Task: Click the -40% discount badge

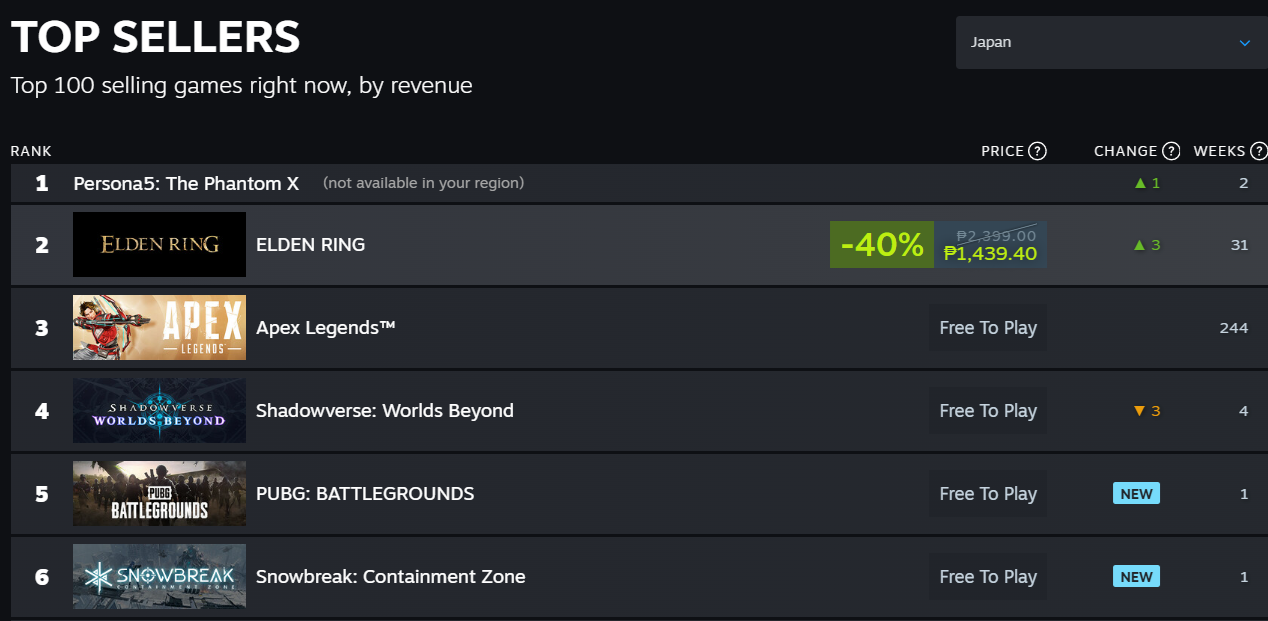Action: 882,244
